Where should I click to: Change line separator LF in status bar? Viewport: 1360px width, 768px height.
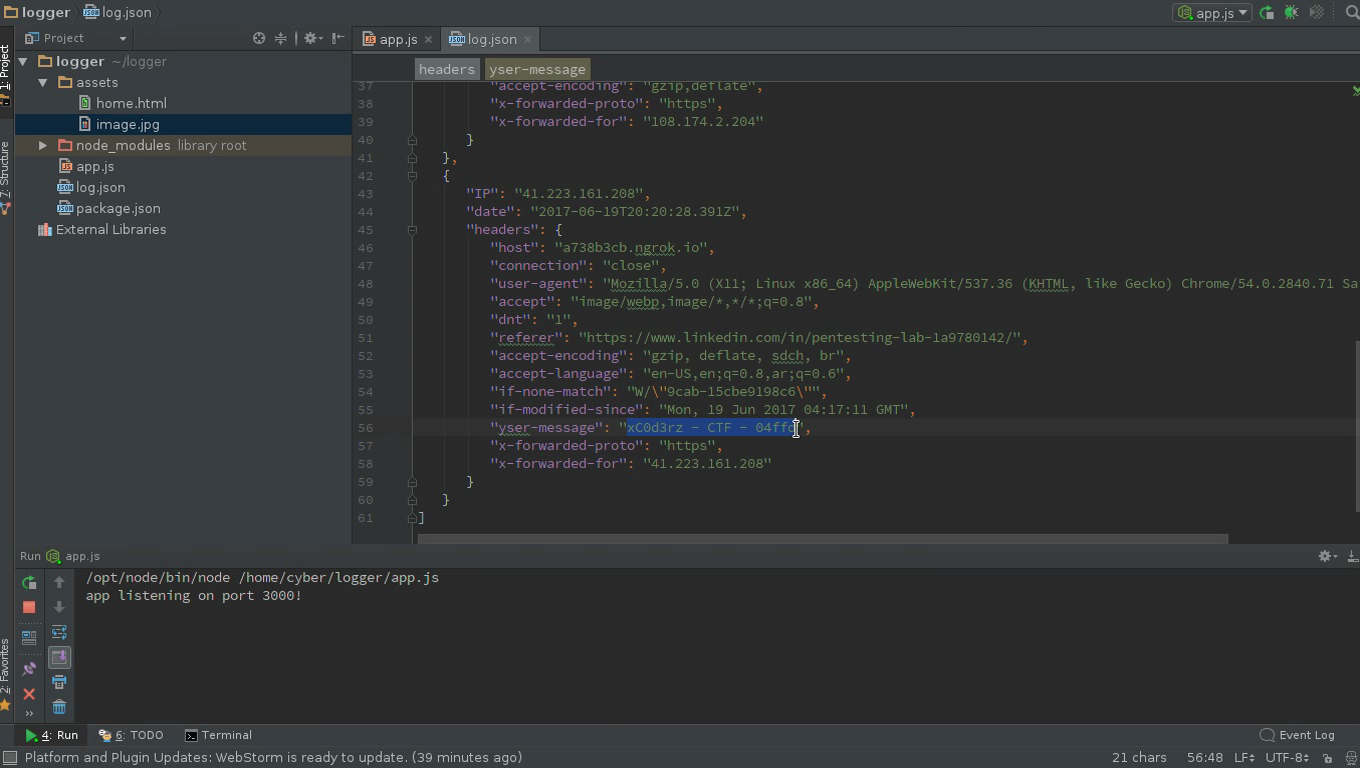tap(1244, 758)
